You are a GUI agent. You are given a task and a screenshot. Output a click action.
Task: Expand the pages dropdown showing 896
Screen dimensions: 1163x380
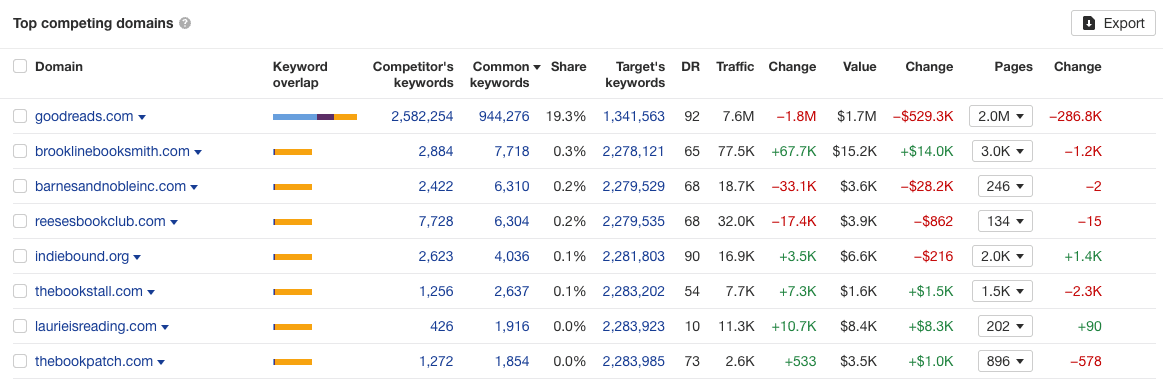[x=1005, y=361]
